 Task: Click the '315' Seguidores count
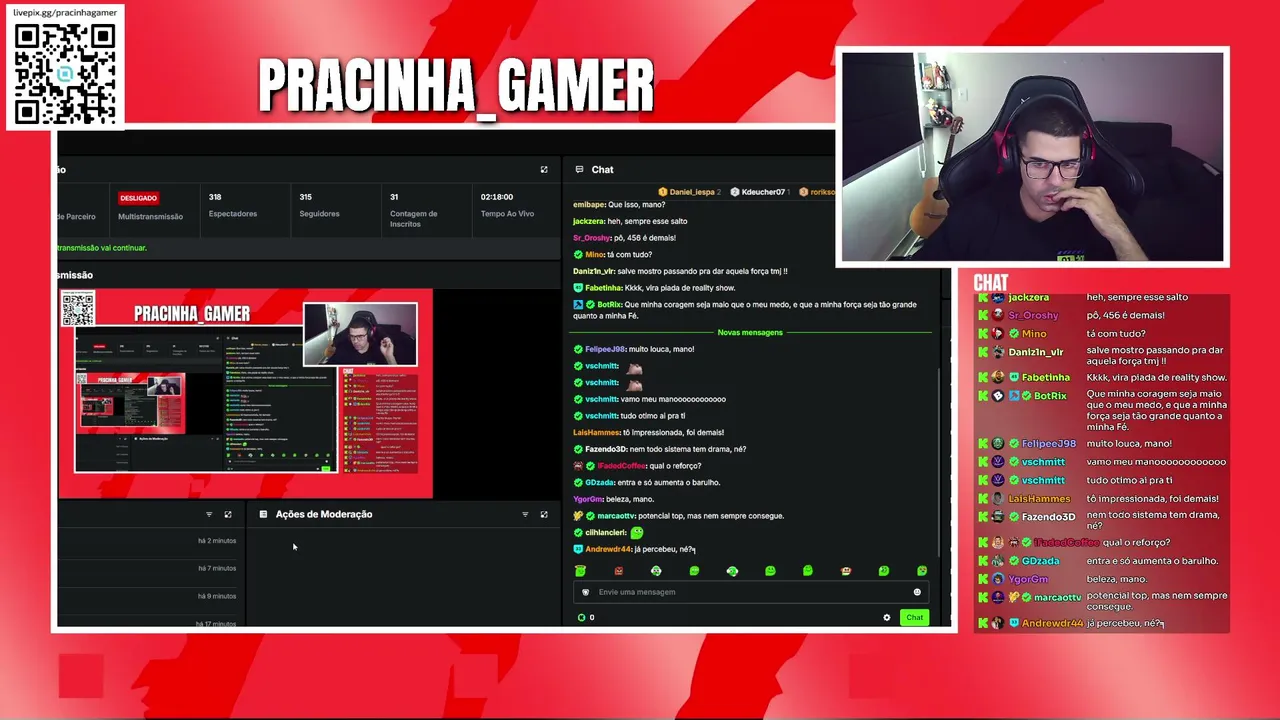[x=306, y=197]
